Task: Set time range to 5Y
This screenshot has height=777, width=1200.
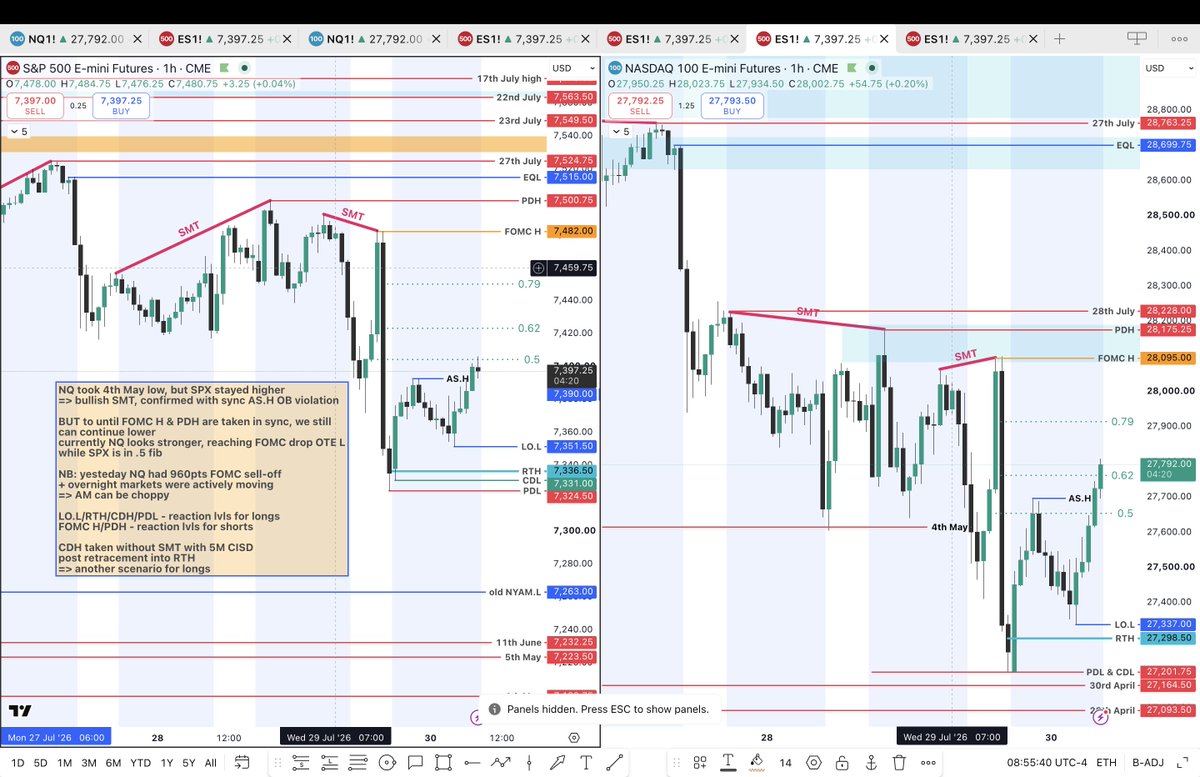Action: (x=189, y=762)
